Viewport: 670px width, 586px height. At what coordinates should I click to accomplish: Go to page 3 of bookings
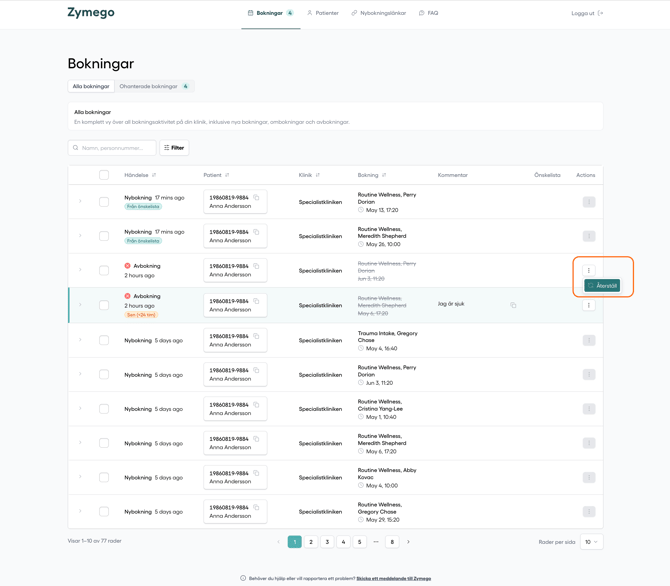[x=327, y=542]
